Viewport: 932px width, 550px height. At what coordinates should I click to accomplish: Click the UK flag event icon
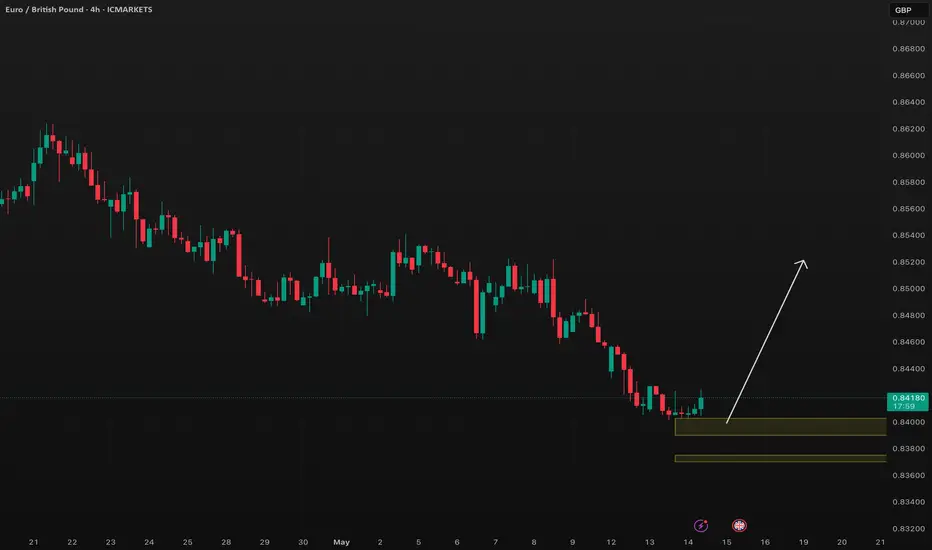(x=739, y=526)
